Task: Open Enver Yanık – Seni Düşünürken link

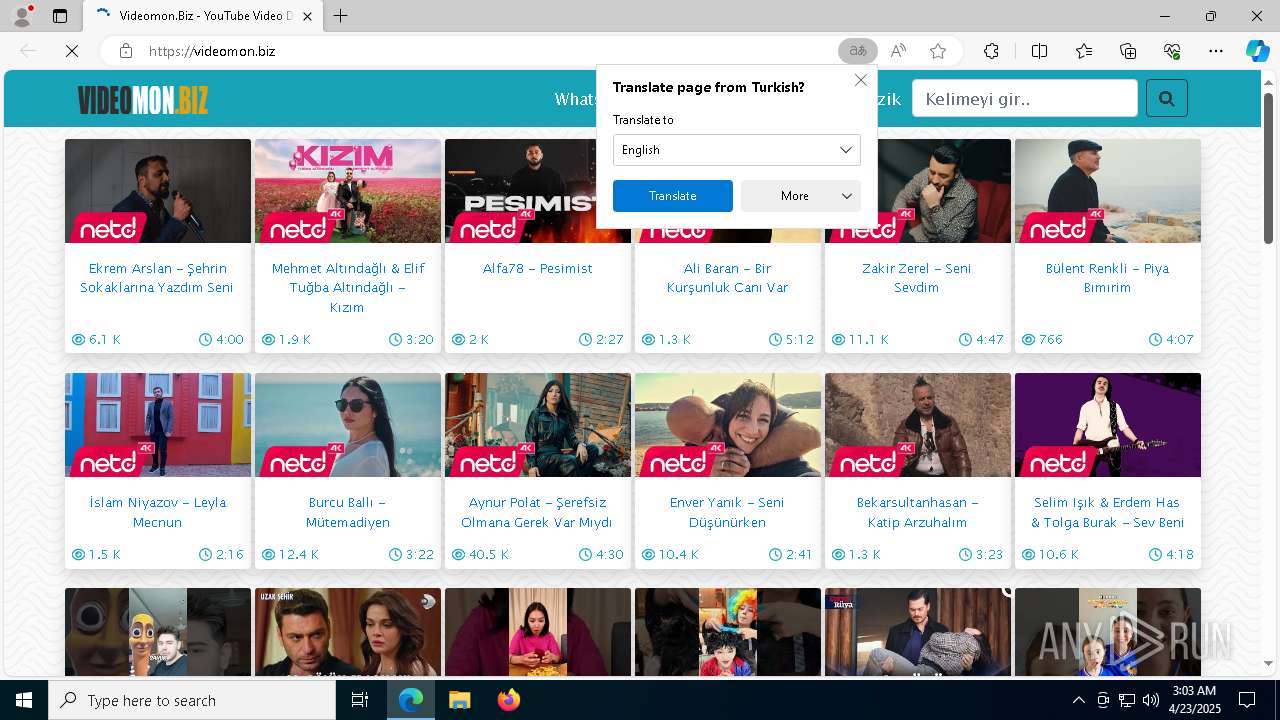Action: point(727,512)
